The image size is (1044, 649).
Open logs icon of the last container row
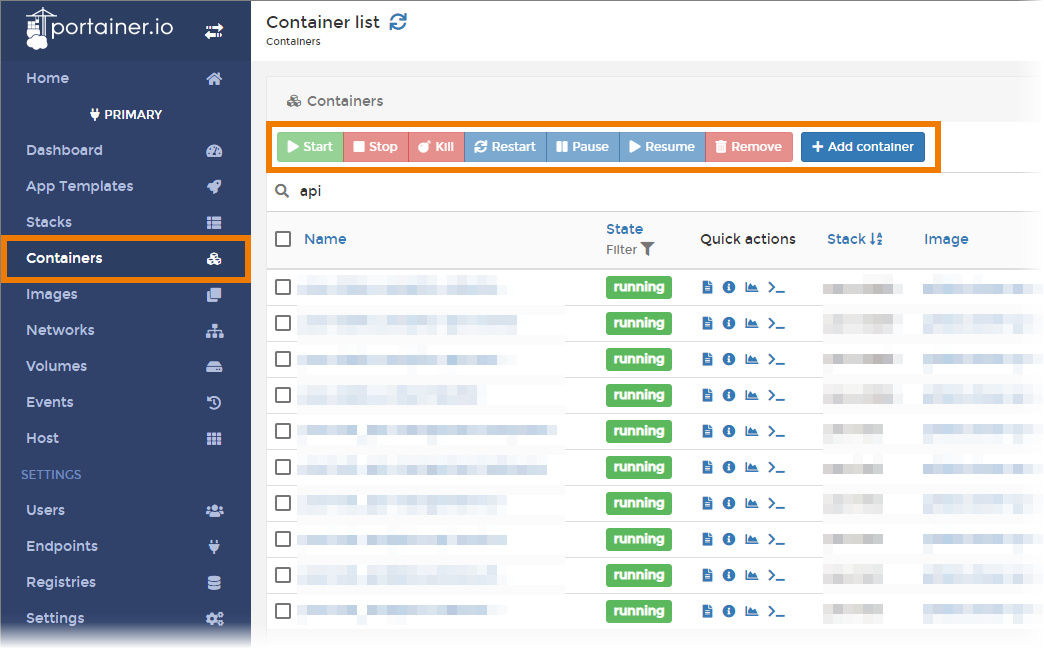pyautogui.click(x=707, y=610)
